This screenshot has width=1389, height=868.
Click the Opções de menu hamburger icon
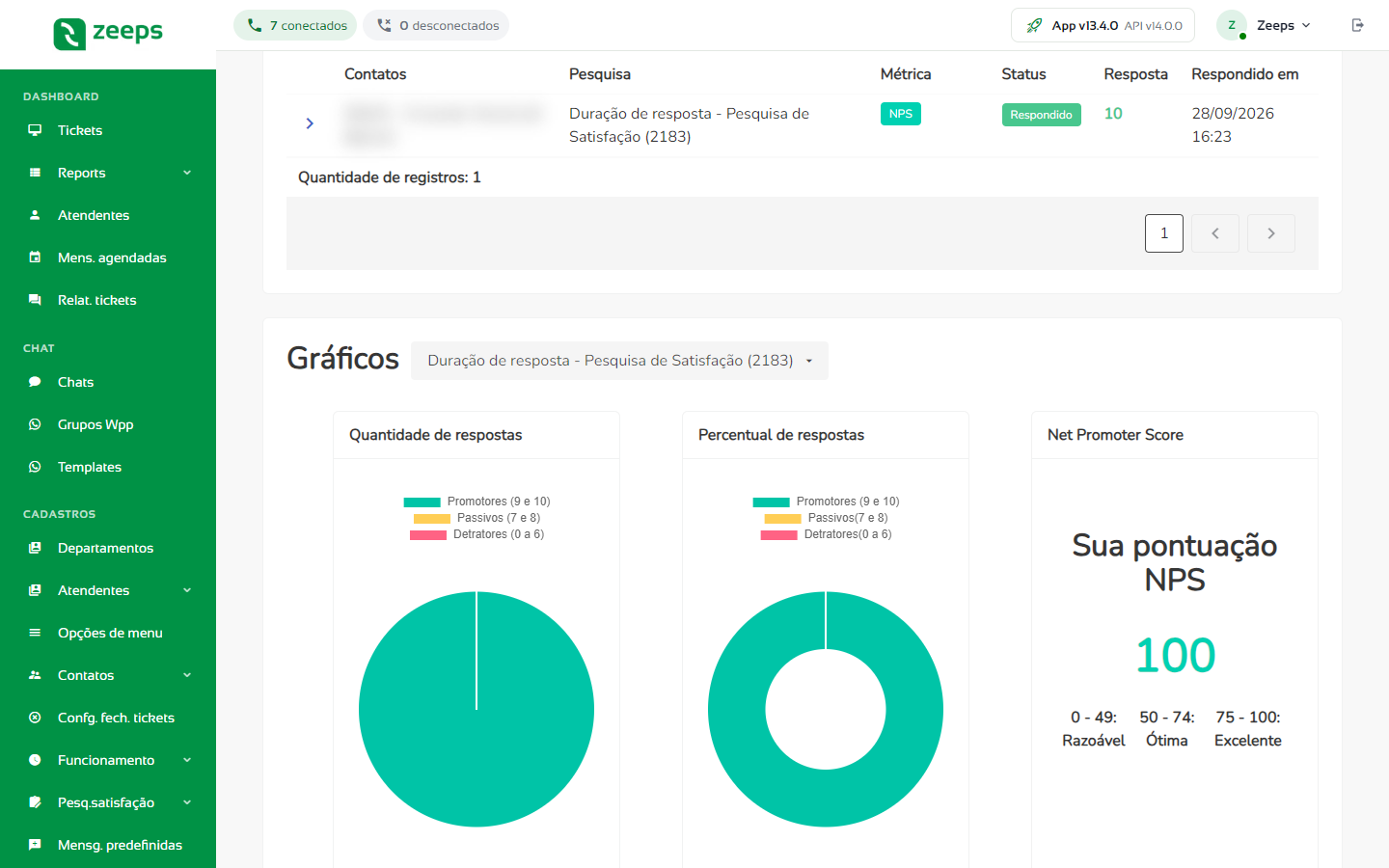click(x=35, y=633)
